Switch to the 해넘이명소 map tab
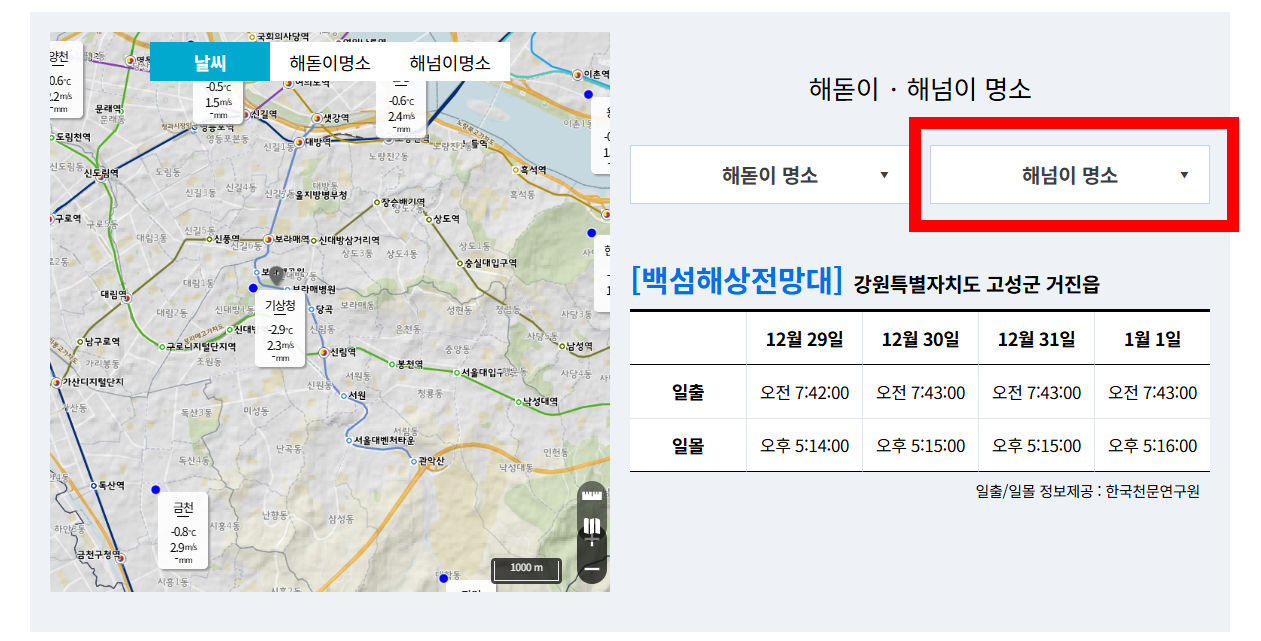This screenshot has height=641, width=1261. 450,62
